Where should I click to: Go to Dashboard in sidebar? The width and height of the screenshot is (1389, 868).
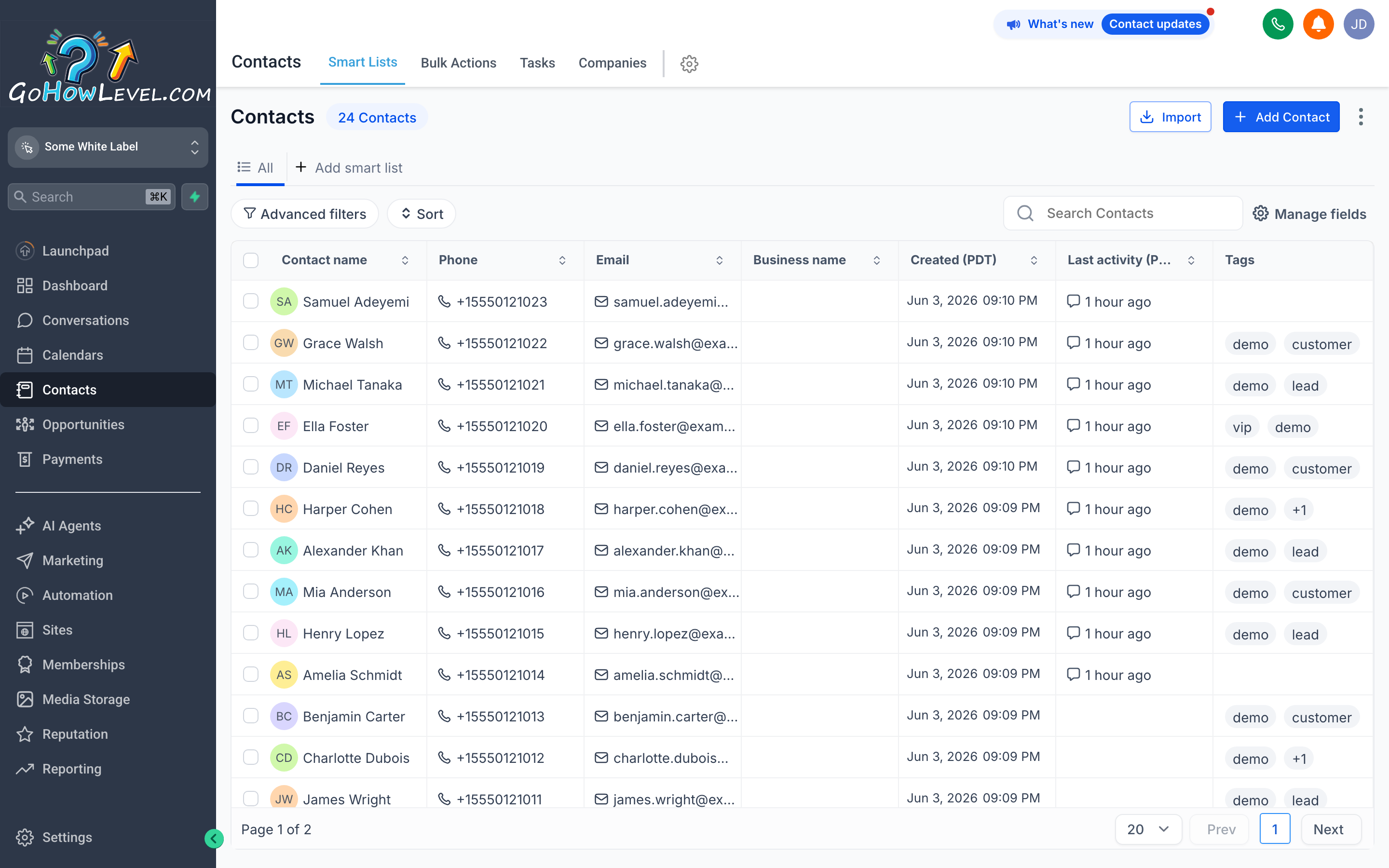click(108, 285)
